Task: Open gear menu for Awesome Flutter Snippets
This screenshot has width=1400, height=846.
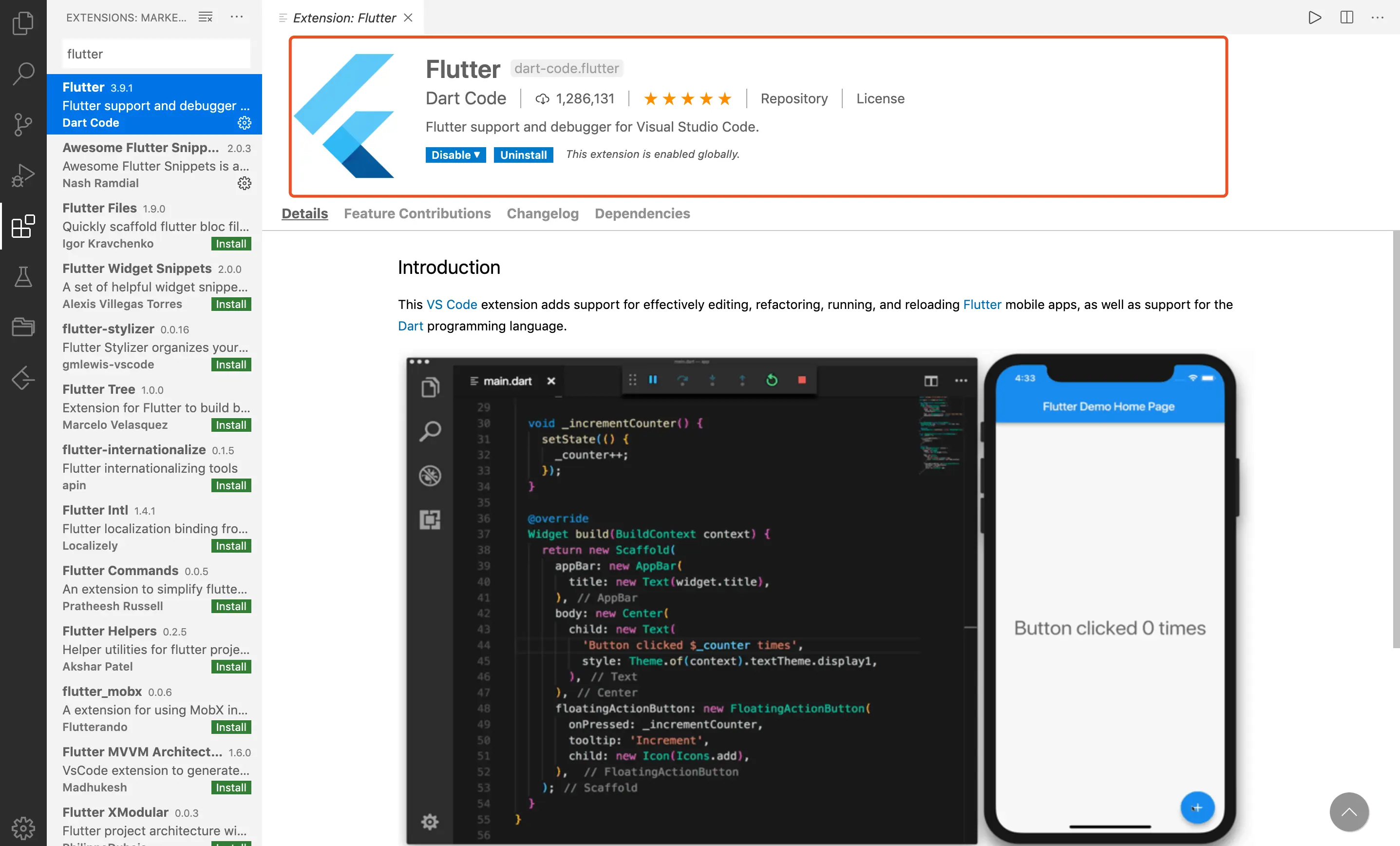Action: coord(245,183)
